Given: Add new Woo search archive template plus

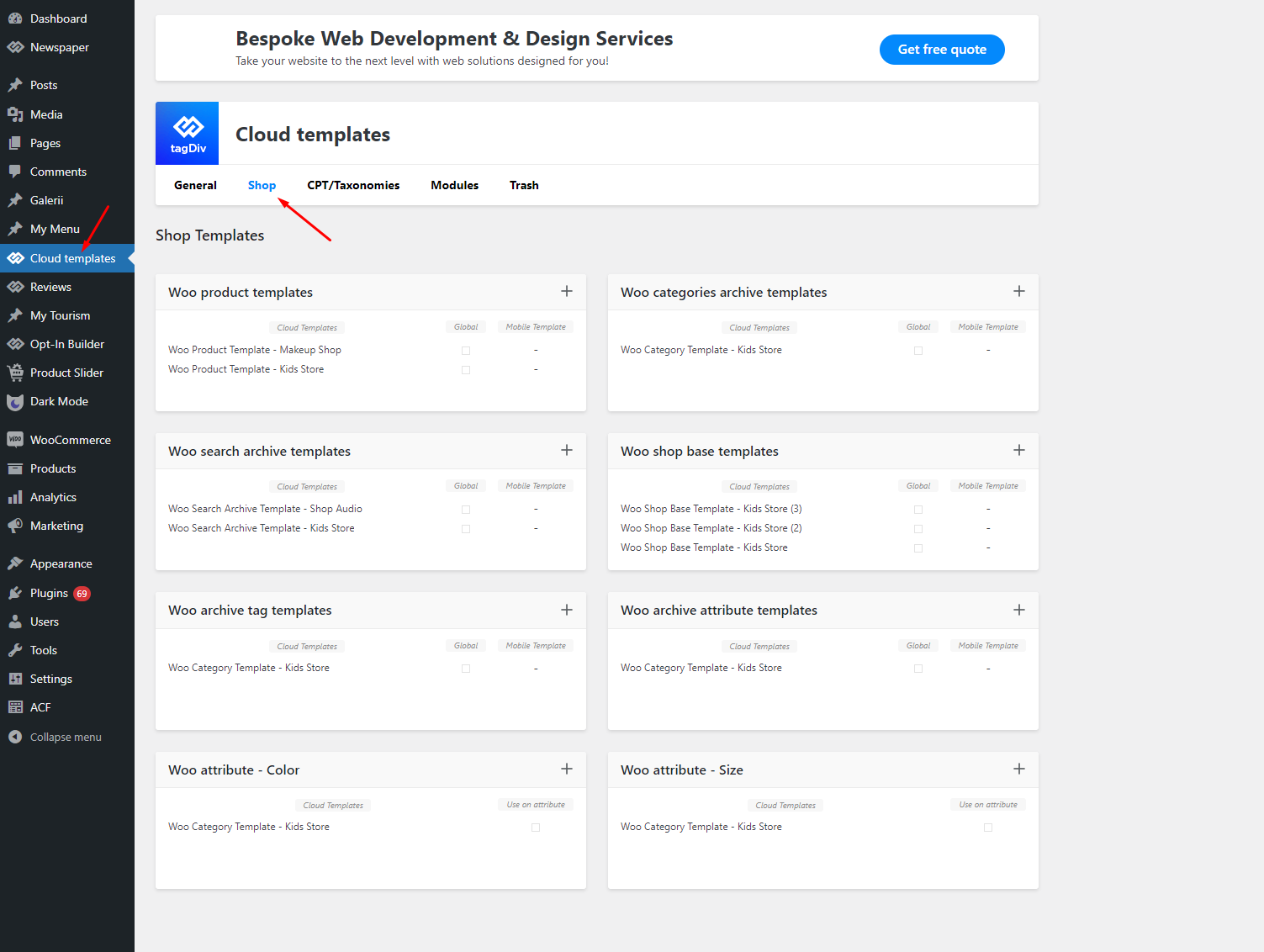Looking at the screenshot, I should [x=567, y=450].
